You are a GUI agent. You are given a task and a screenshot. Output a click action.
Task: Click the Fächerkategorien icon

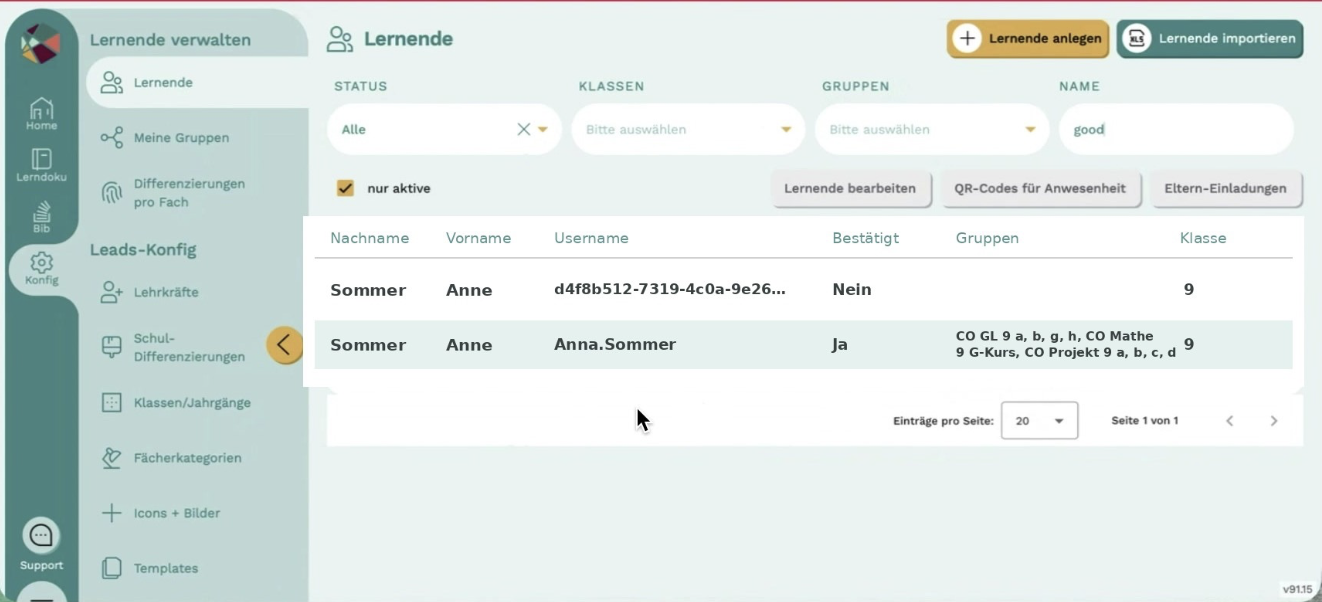(x=112, y=458)
